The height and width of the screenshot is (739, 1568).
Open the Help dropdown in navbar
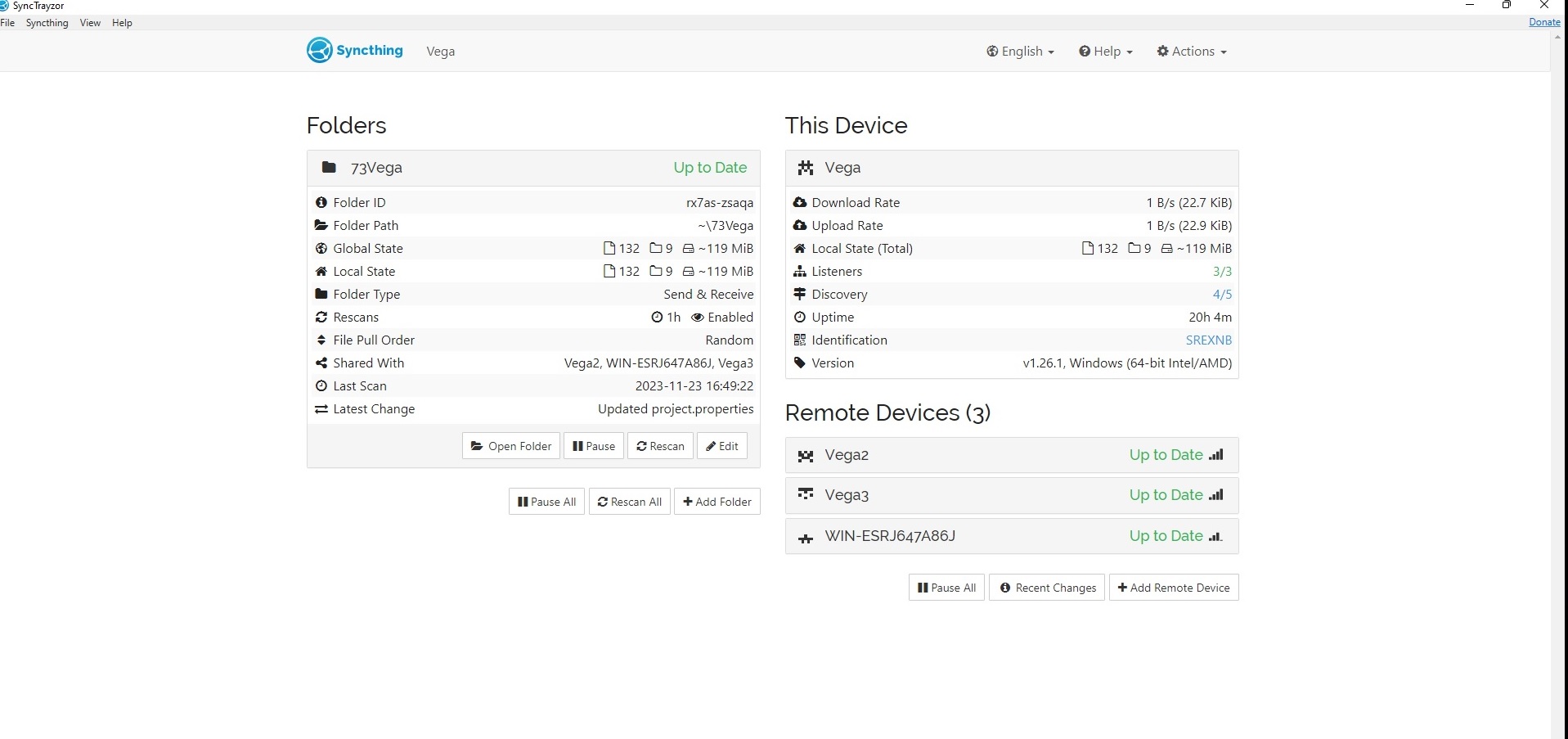(1105, 51)
